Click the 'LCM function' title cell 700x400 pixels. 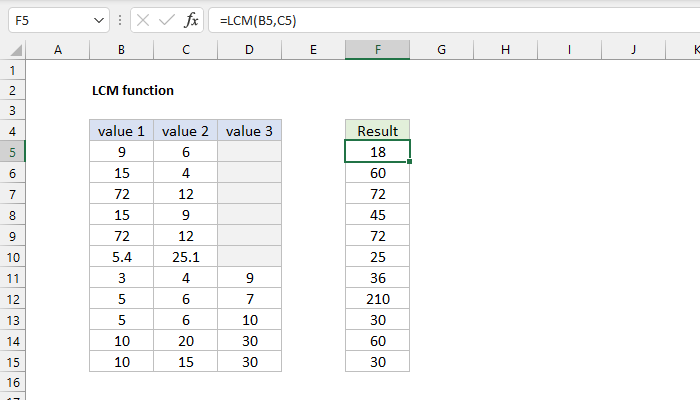click(133, 91)
